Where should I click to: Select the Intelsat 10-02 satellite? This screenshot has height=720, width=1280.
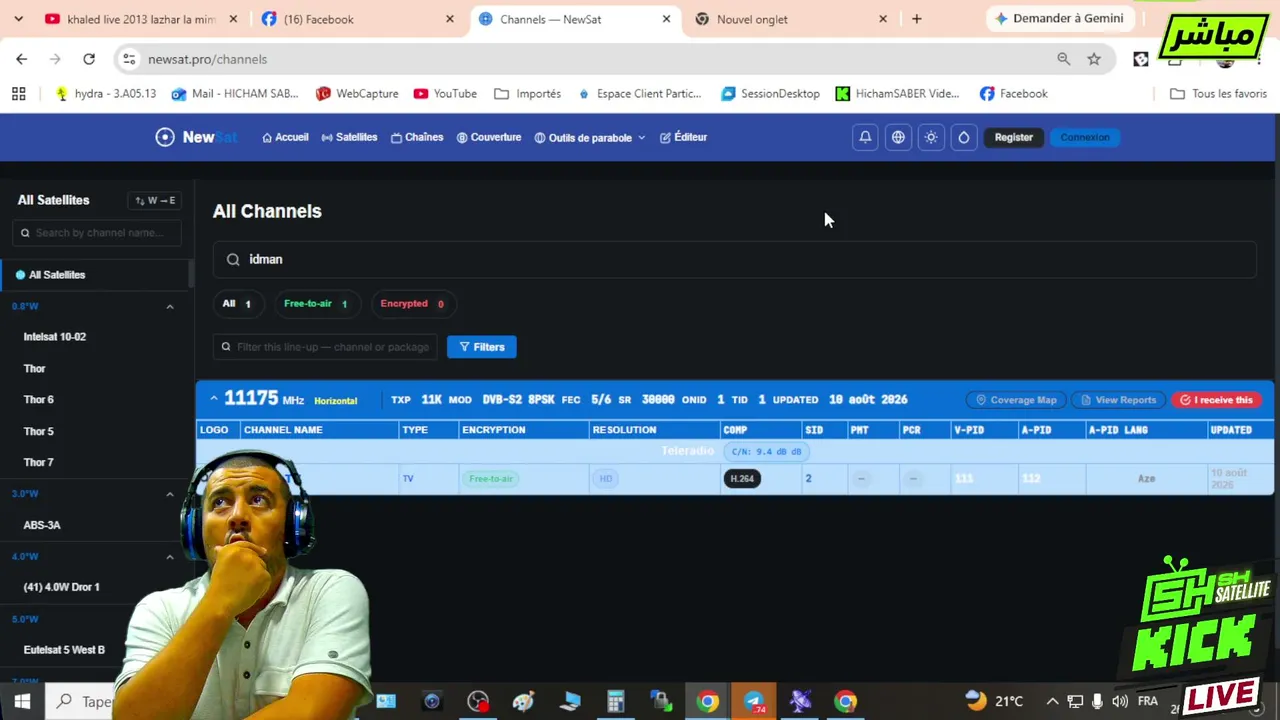[55, 337]
